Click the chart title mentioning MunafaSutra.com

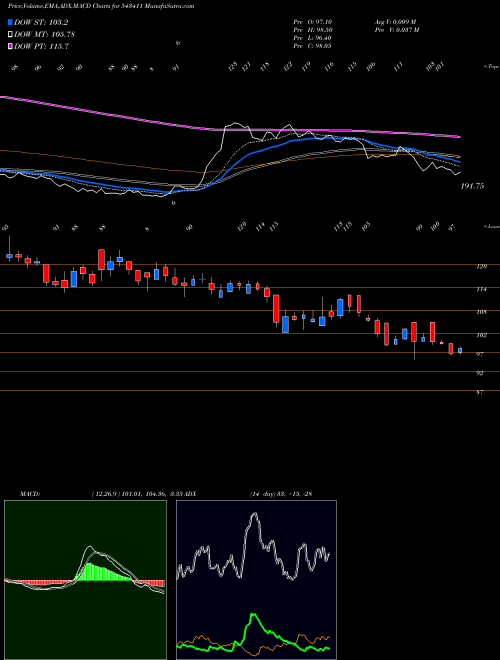point(101,7)
